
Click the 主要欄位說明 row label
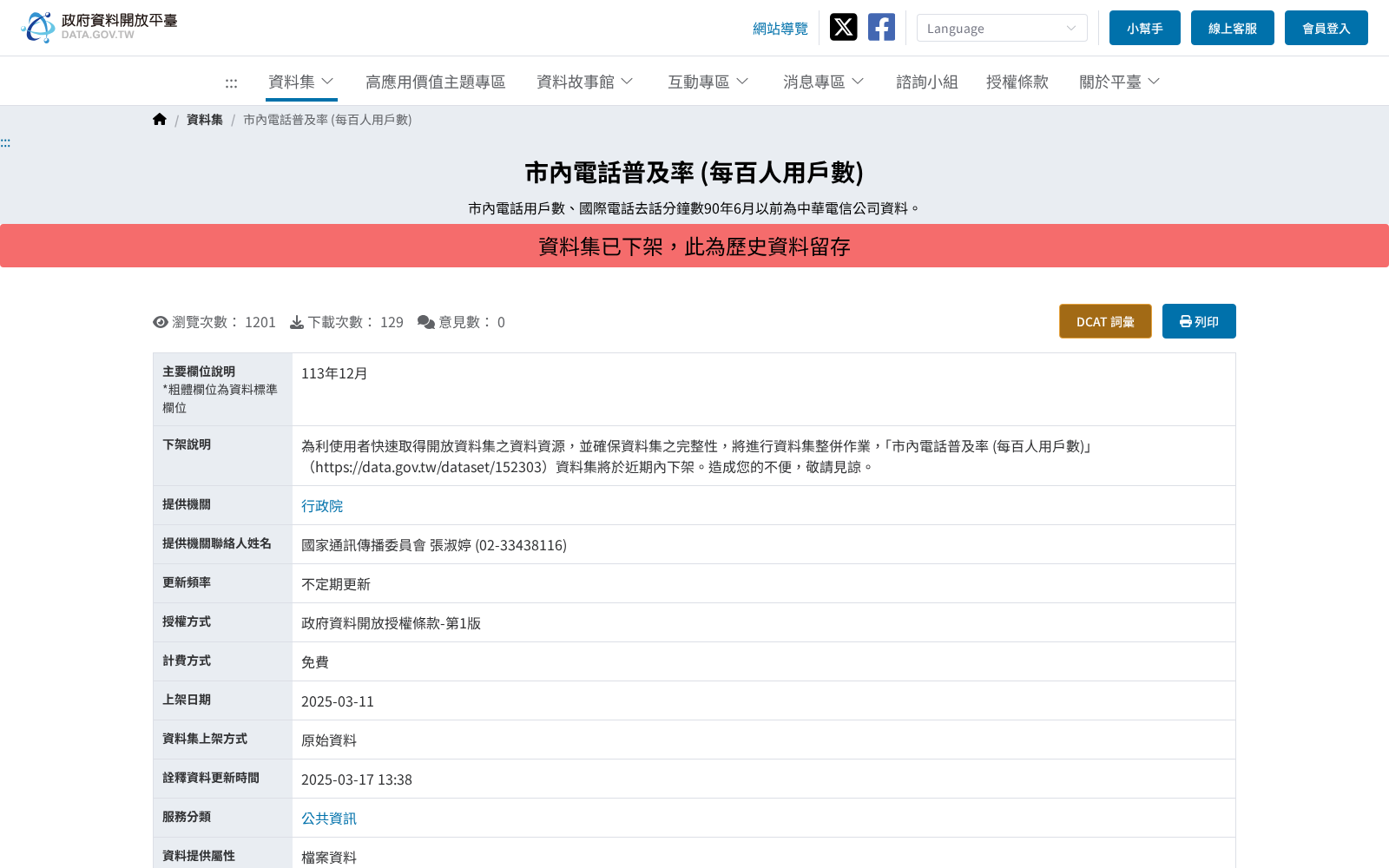click(x=199, y=372)
